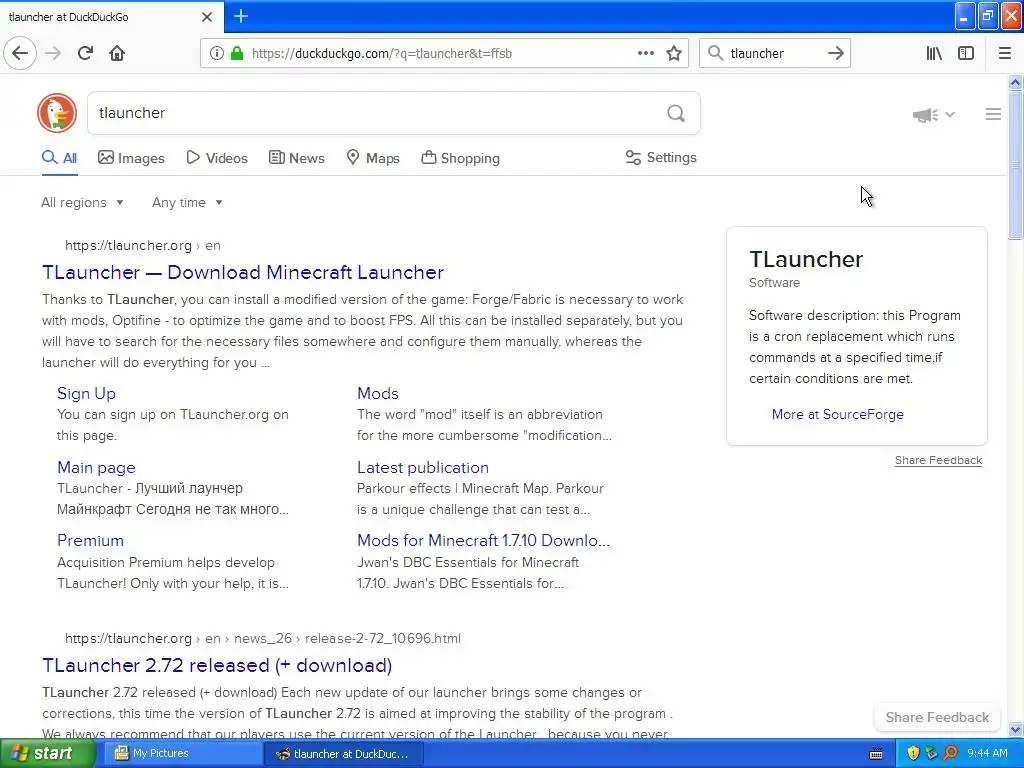Screen dimensions: 1024x768
Task: Click the 9:44 AM clock
Action: point(987,754)
